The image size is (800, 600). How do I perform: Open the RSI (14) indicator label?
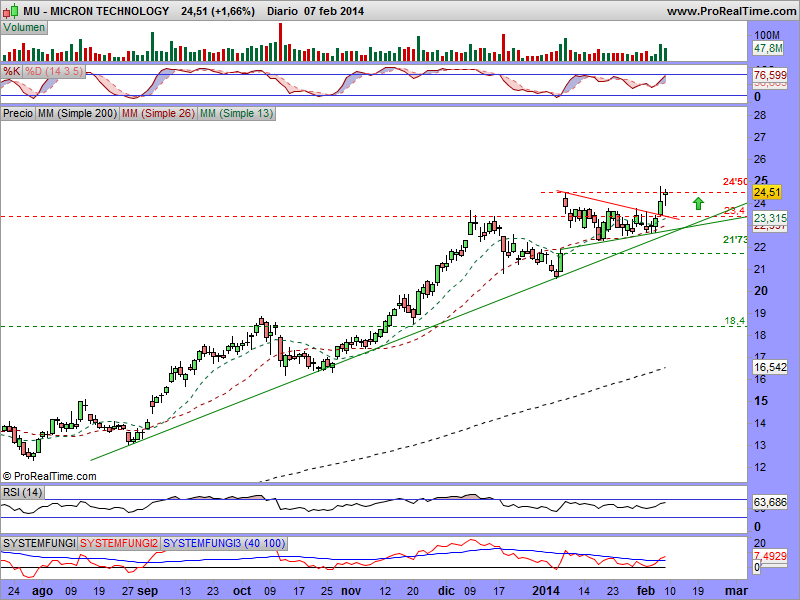pos(22,492)
